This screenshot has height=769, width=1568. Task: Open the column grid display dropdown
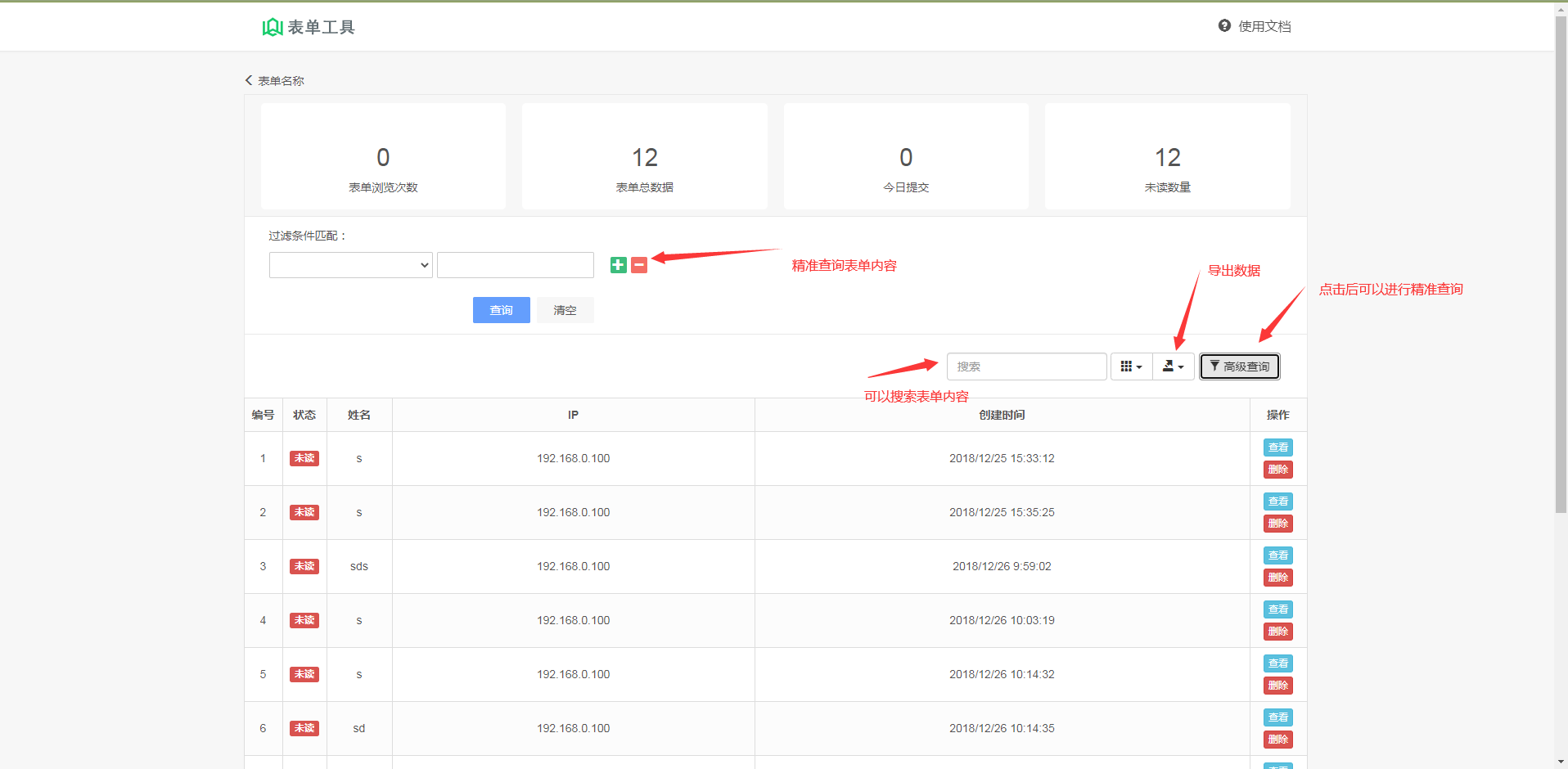[x=1131, y=367]
